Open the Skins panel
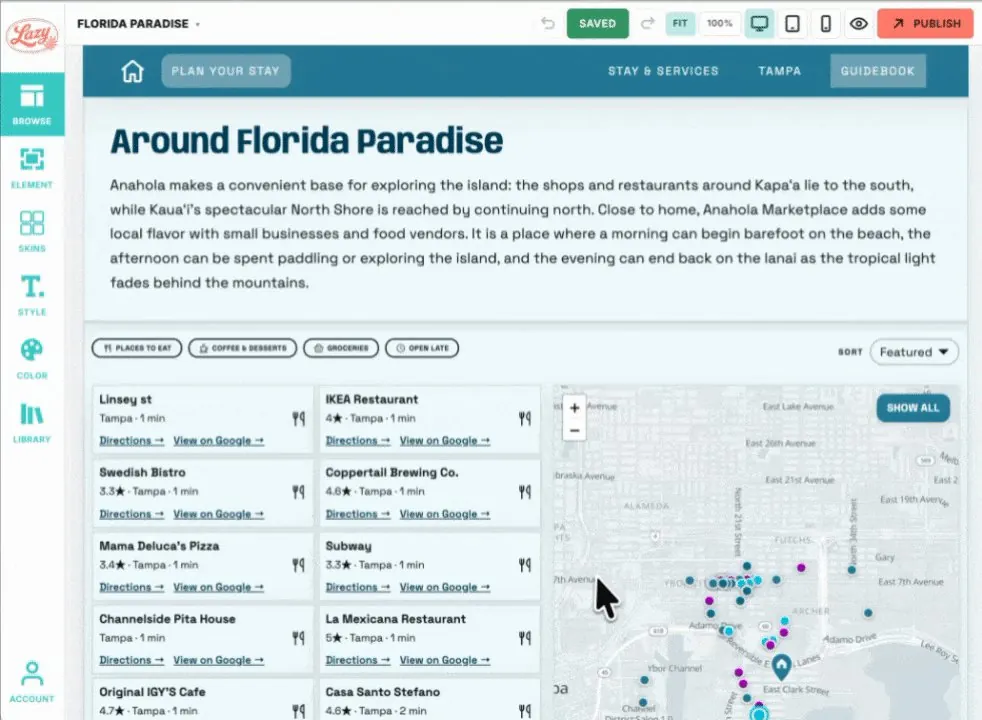The width and height of the screenshot is (982, 720). 32,231
